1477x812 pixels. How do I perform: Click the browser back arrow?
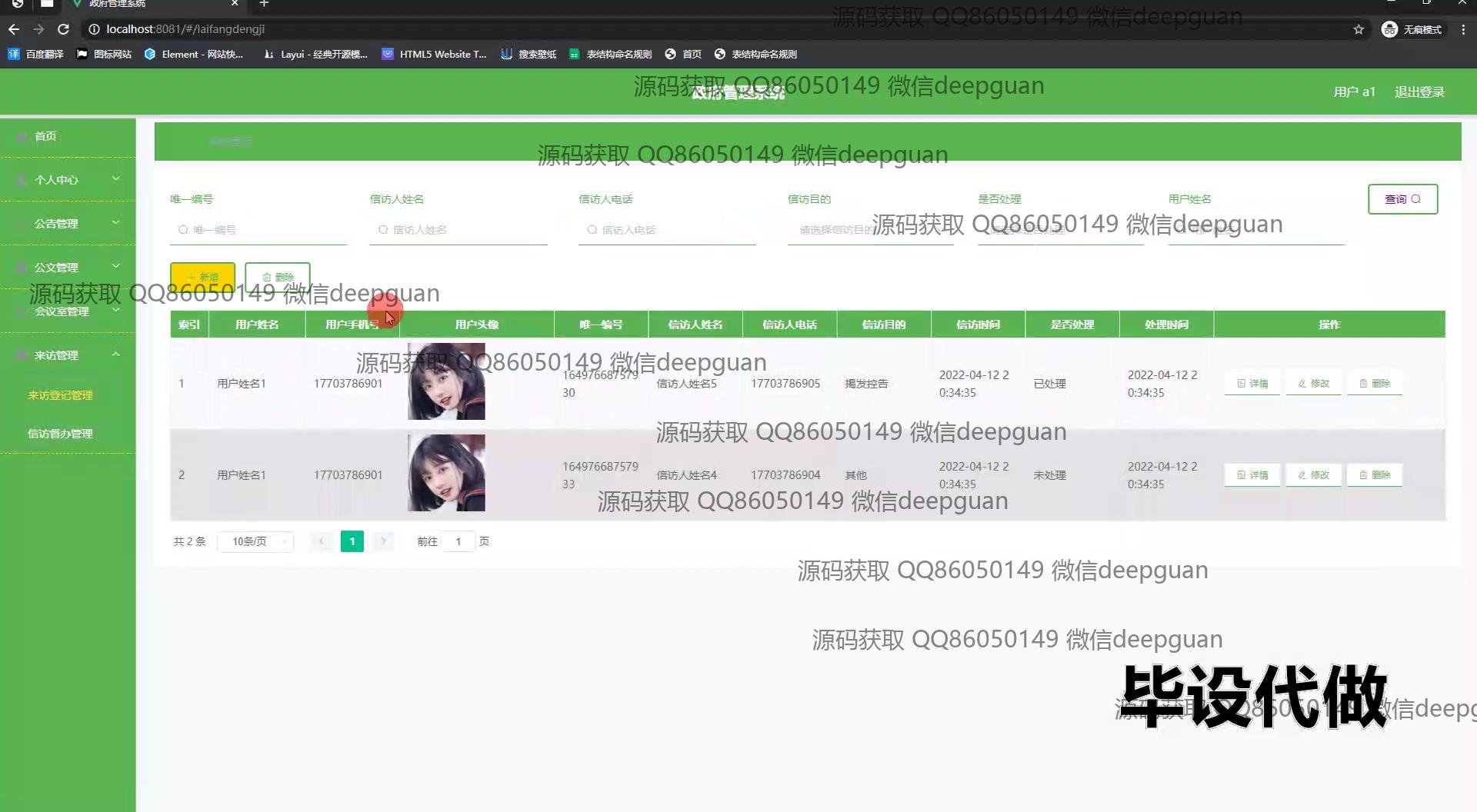click(x=14, y=29)
